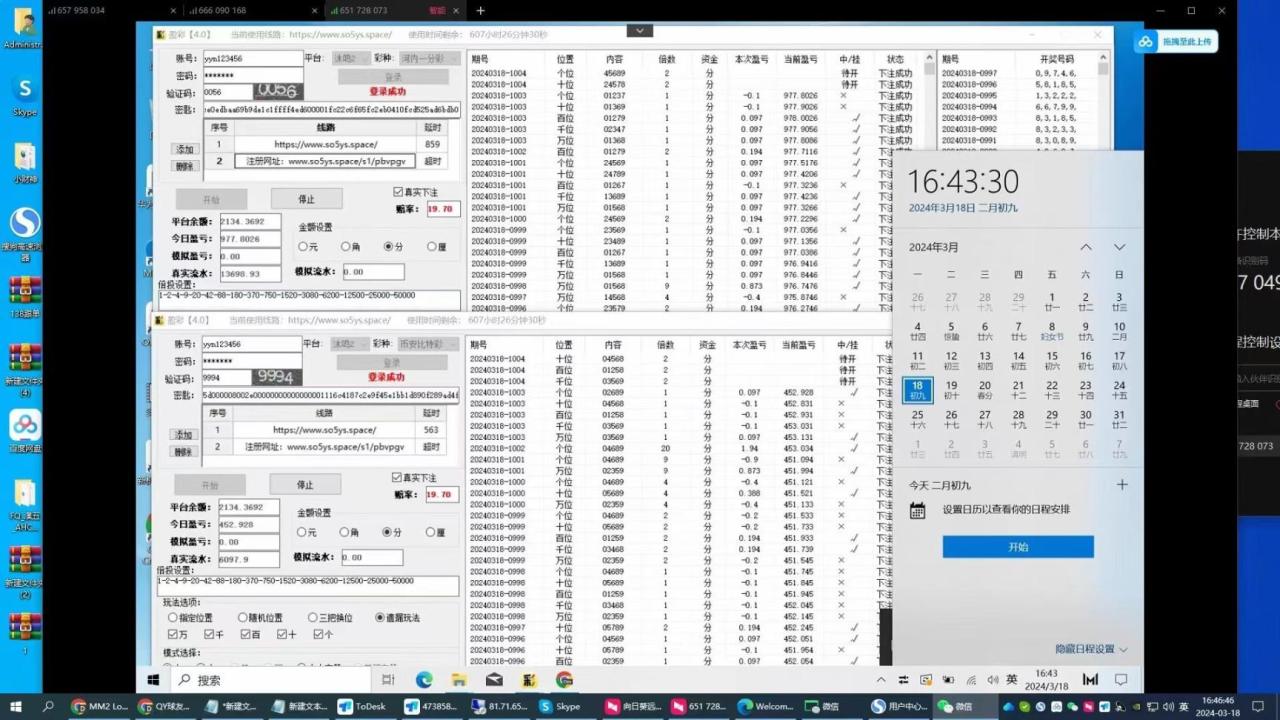Go to previous month in calendar
The height and width of the screenshot is (720, 1280).
coord(1086,247)
